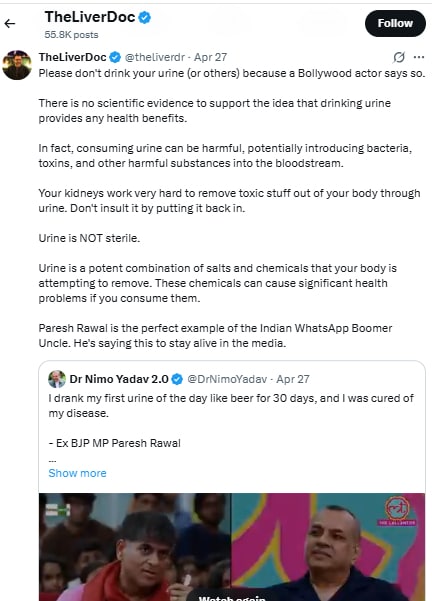The image size is (432, 601).
Task: Open the quoted tweet video thumbnail
Action: point(232,547)
